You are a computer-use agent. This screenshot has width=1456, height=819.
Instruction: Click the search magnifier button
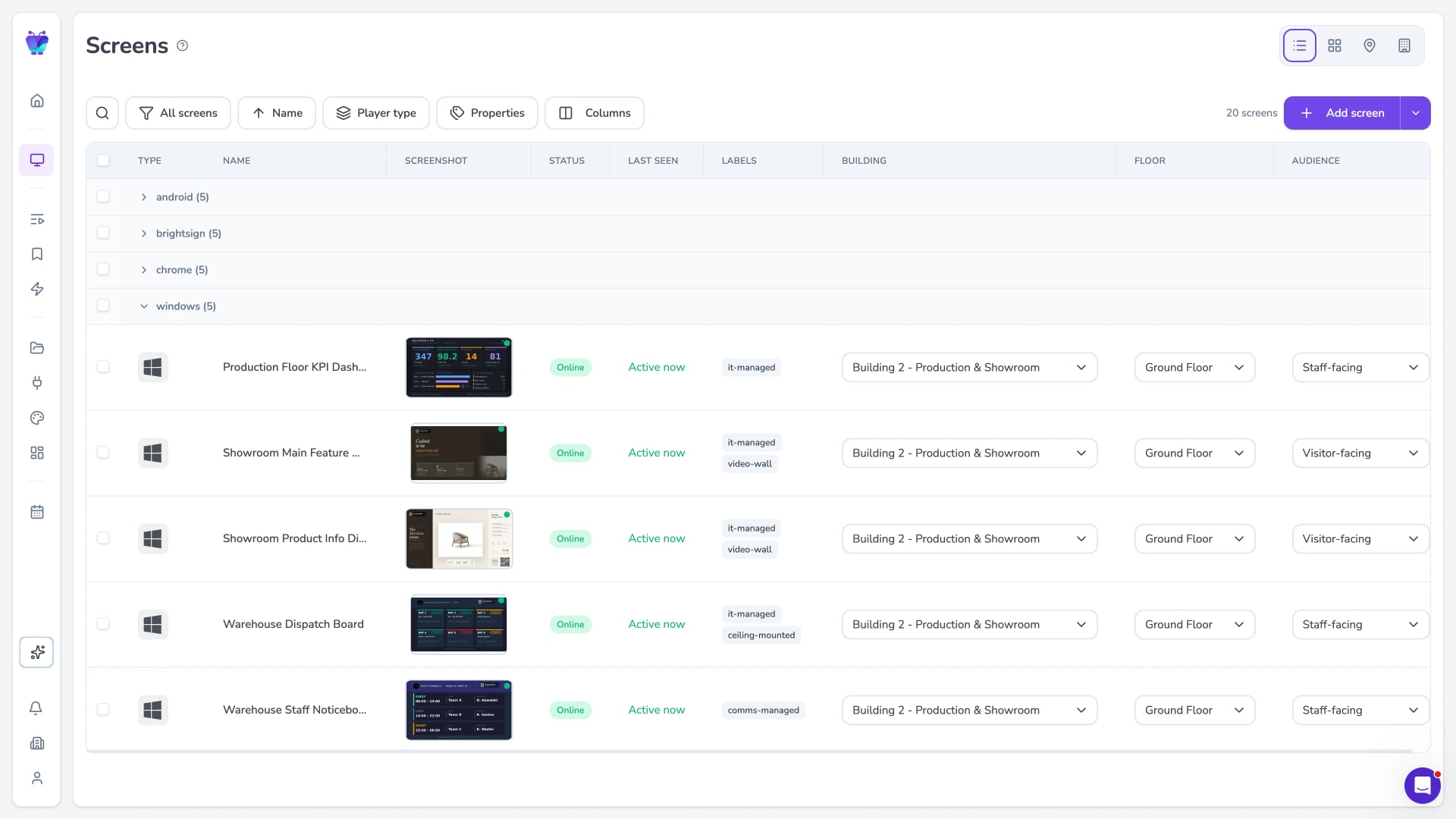(102, 113)
